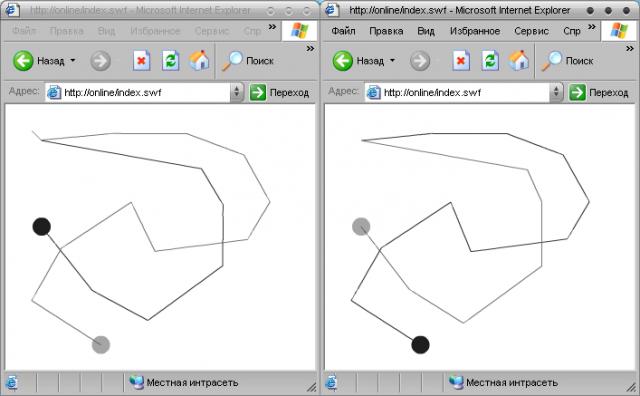640x396 pixels.
Task: Click IE icon in right window title bar
Action: click(331, 9)
